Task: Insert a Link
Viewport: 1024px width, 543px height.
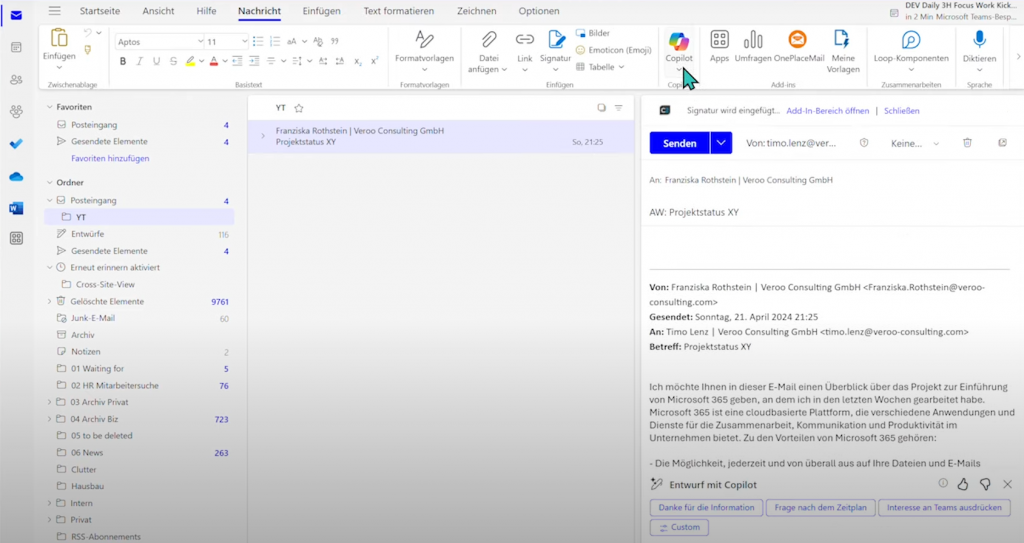Action: 524,51
